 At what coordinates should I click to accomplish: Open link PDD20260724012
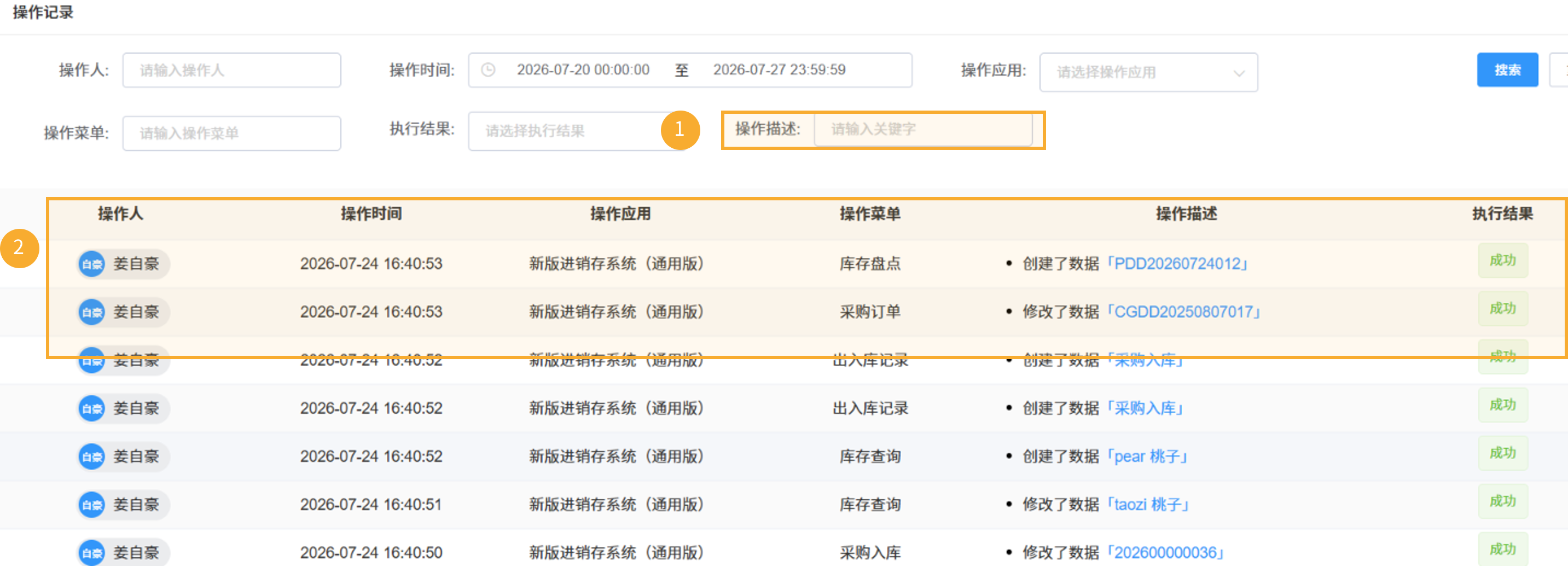point(1177,264)
